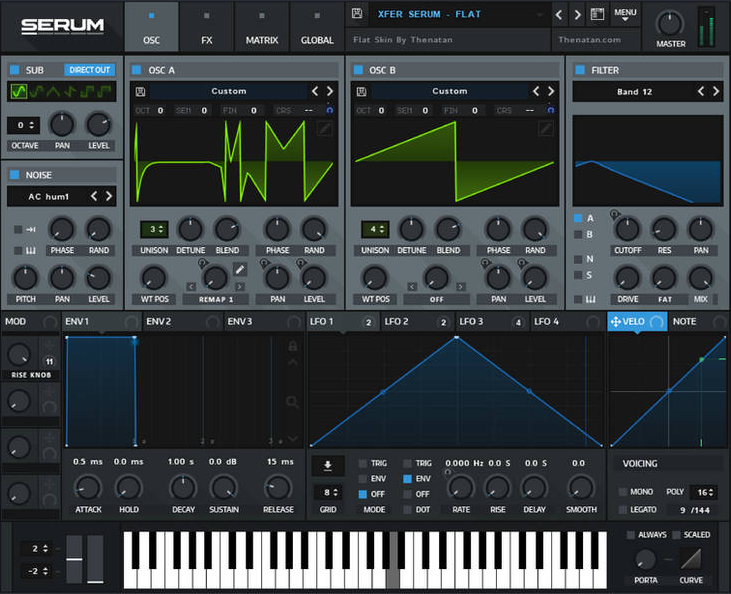Open the AC hum1 noise selector

pos(48,197)
